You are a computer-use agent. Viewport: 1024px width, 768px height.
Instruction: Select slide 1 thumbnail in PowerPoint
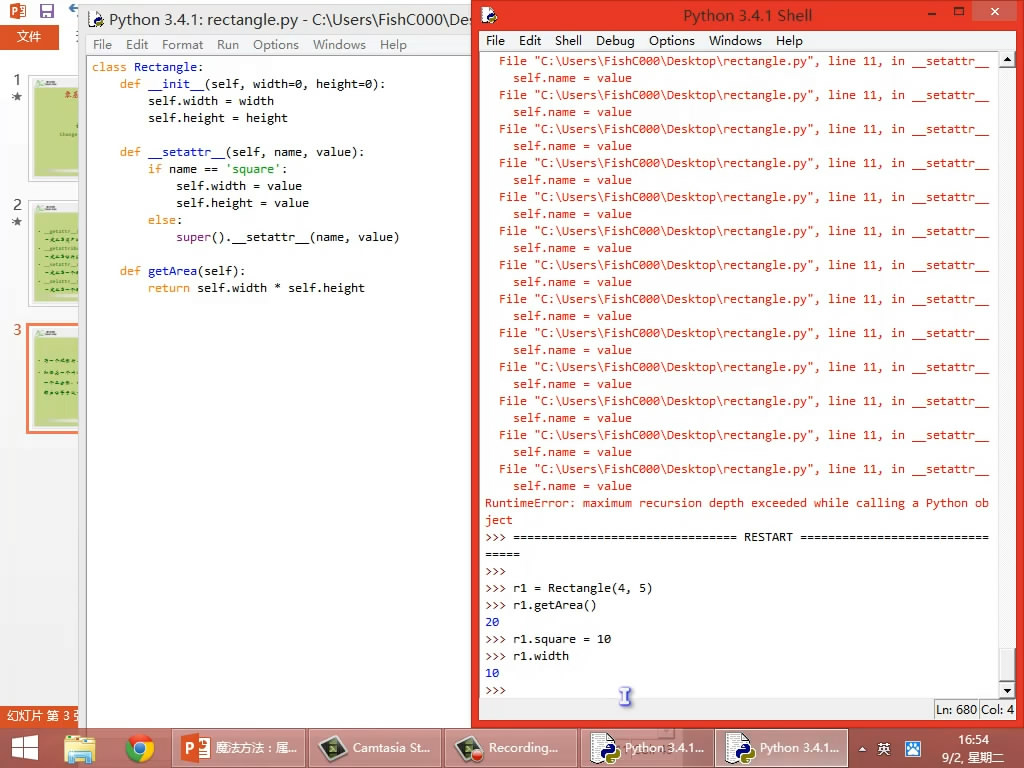[53, 127]
